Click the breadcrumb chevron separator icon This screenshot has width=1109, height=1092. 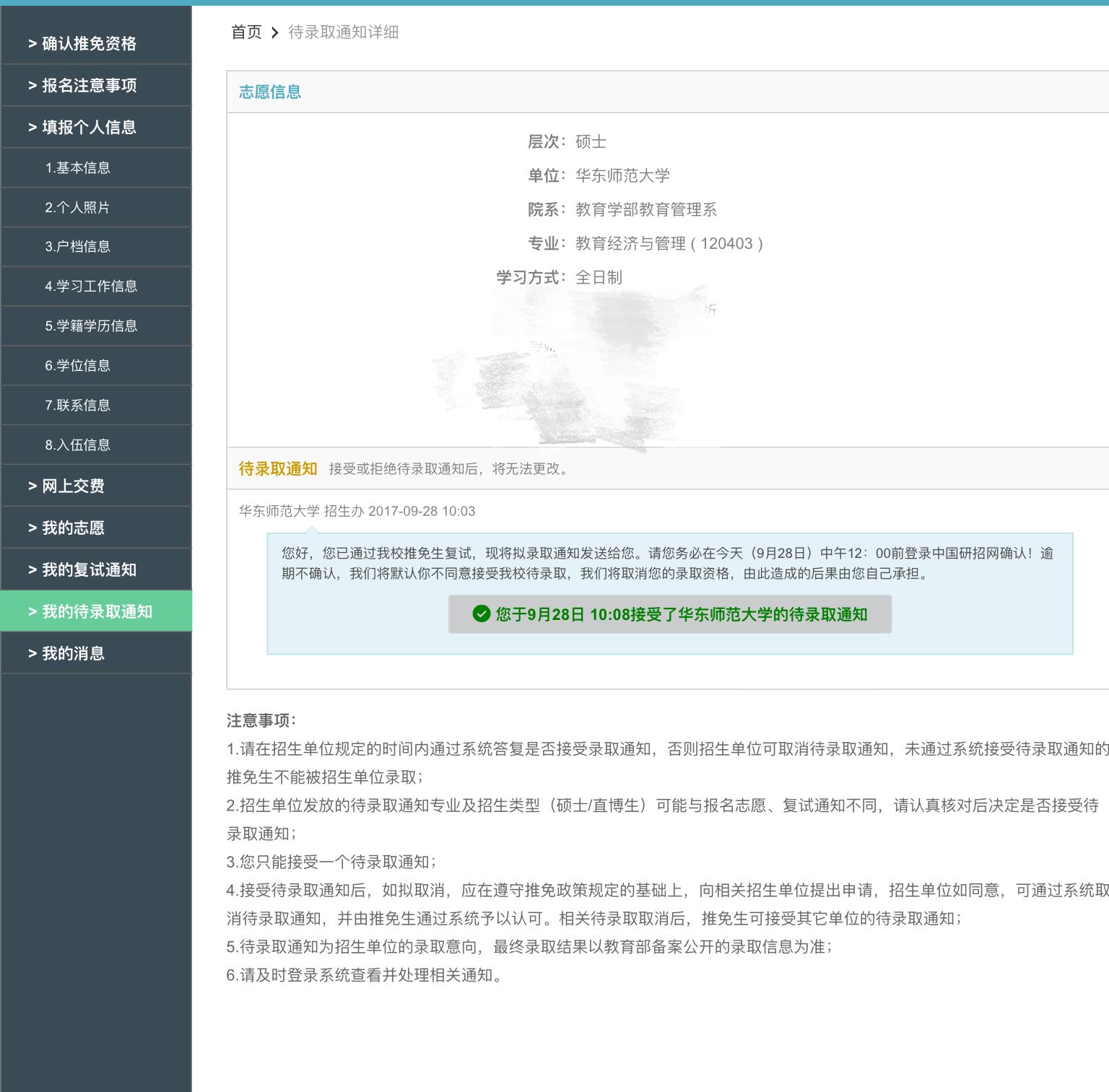(275, 32)
